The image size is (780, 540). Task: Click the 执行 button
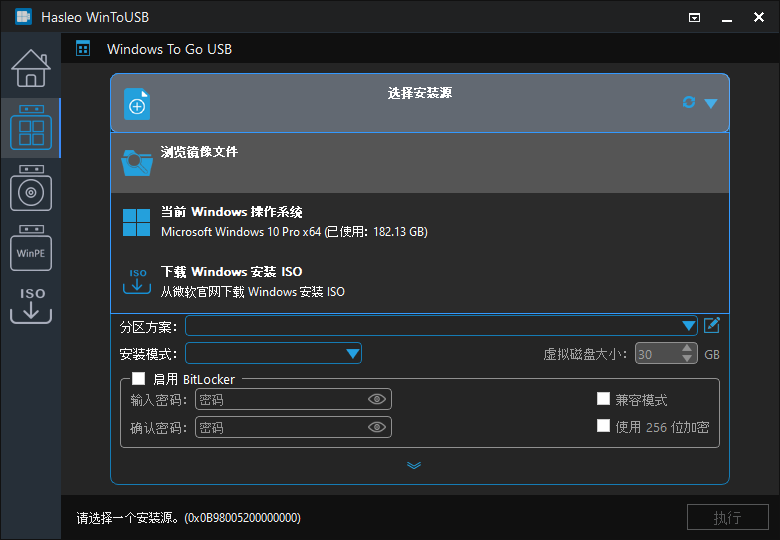pyautogui.click(x=727, y=517)
